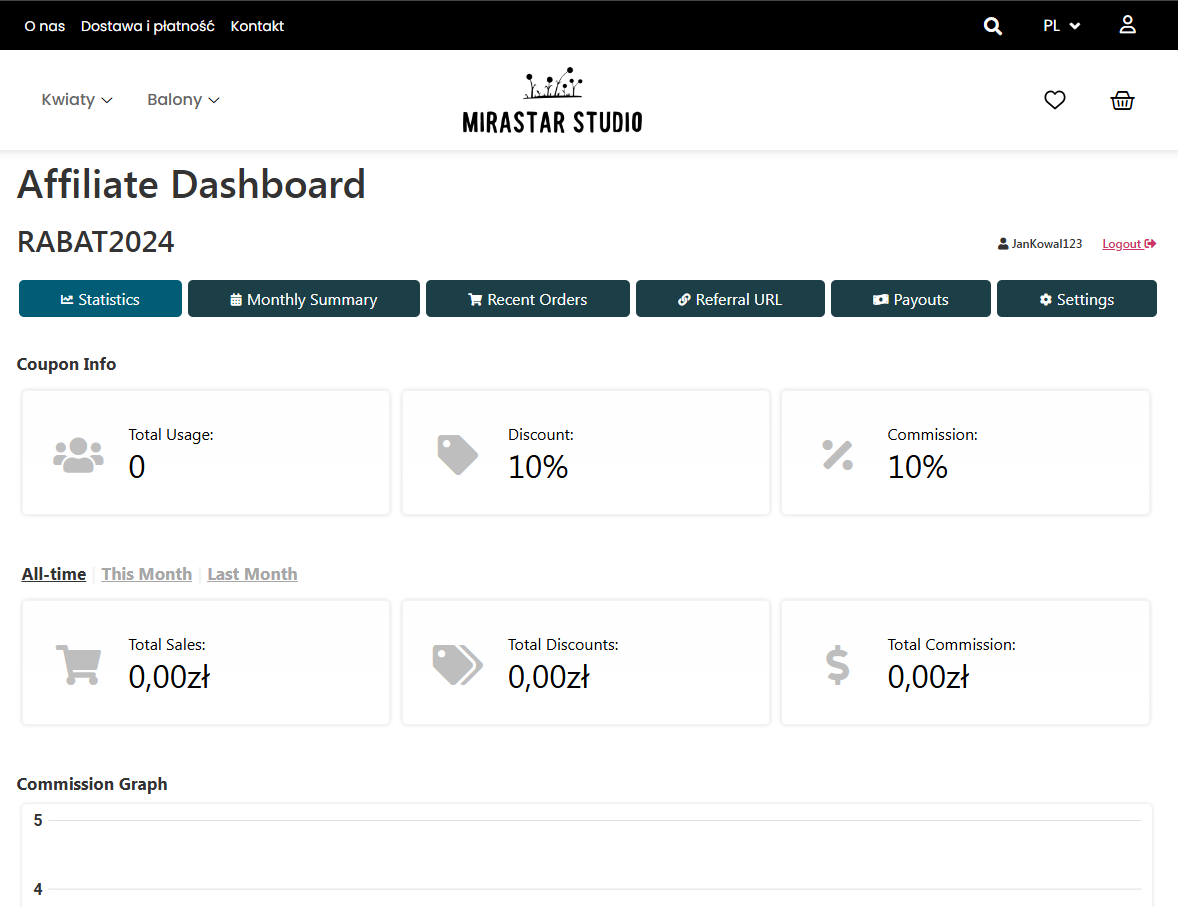Click the Total Commission 0,00zł value

(x=928, y=677)
